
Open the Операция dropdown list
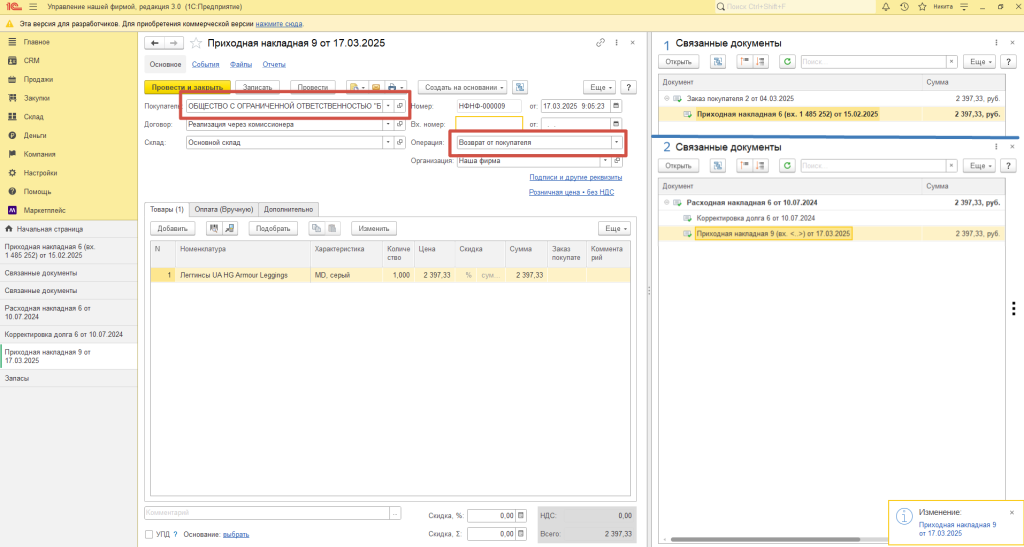616,142
